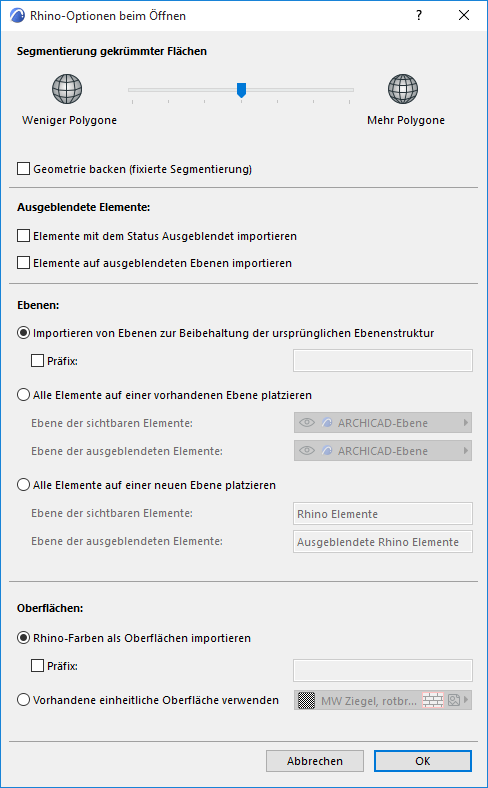Click the dense globe icon for more polygons
Screen dimensions: 488x788
[403, 89]
